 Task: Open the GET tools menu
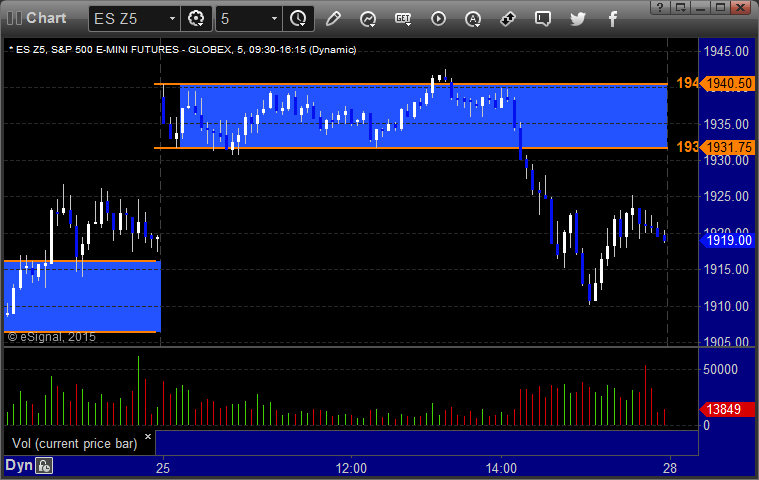point(403,19)
